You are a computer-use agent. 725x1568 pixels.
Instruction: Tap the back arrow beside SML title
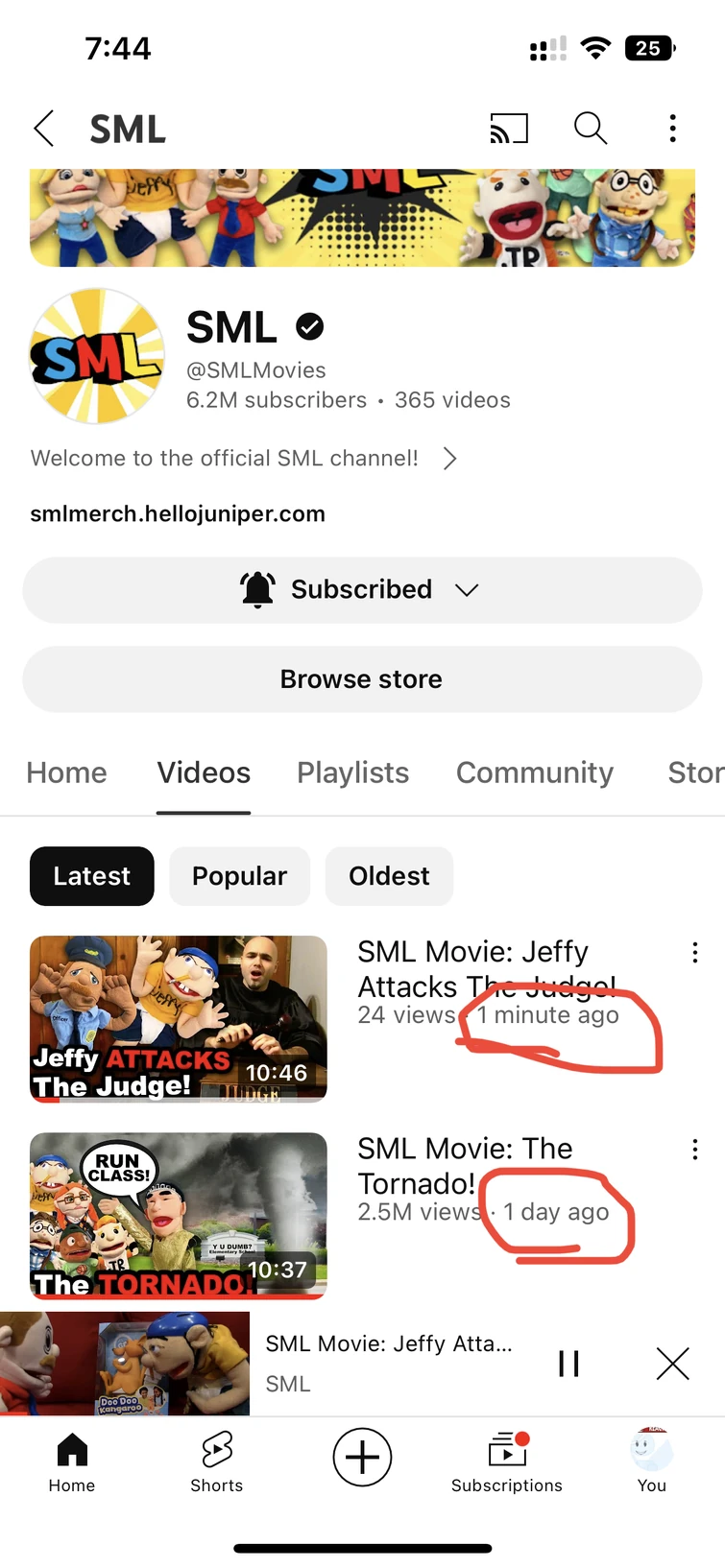[44, 128]
